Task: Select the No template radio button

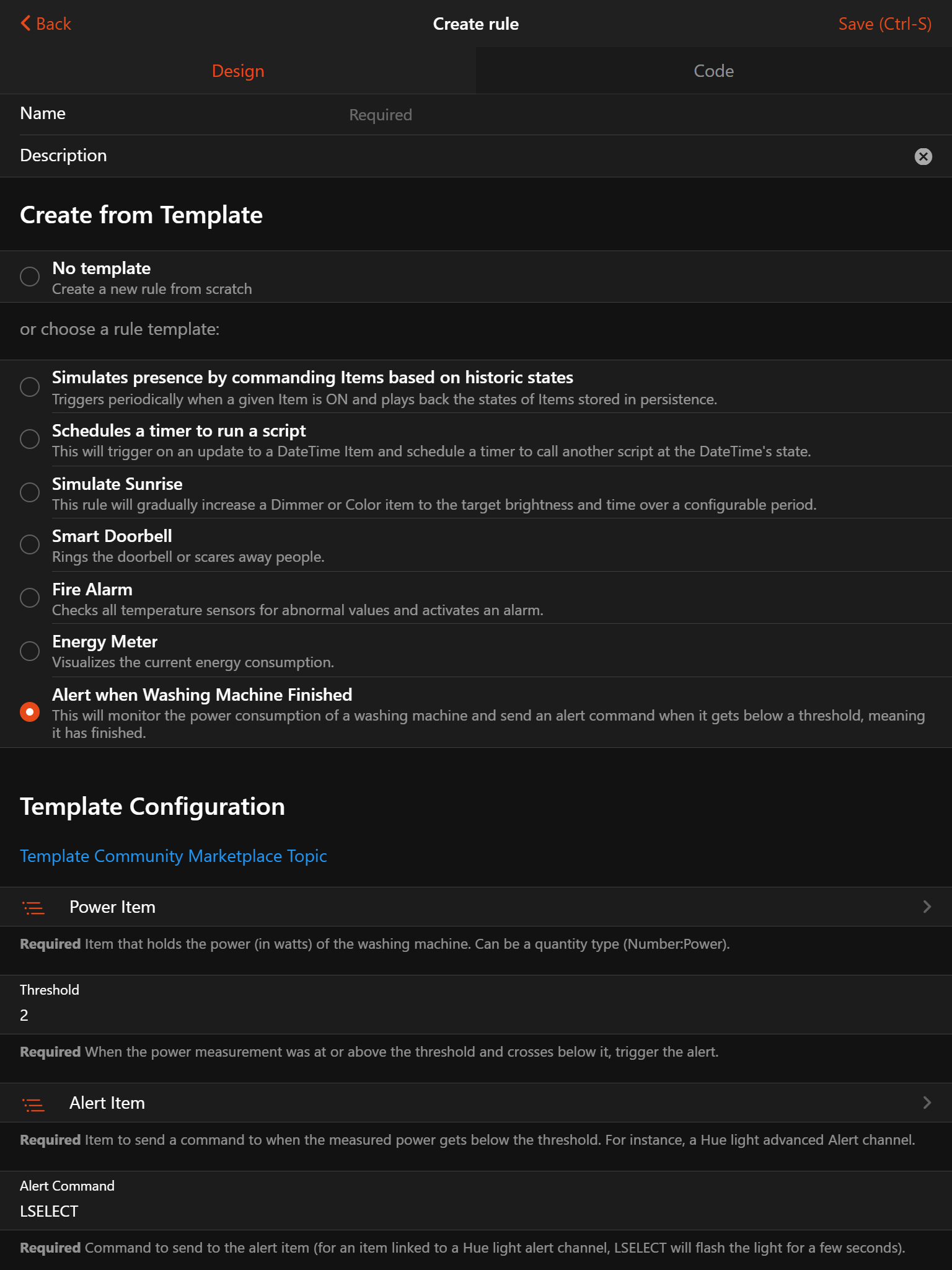Action: 30,277
